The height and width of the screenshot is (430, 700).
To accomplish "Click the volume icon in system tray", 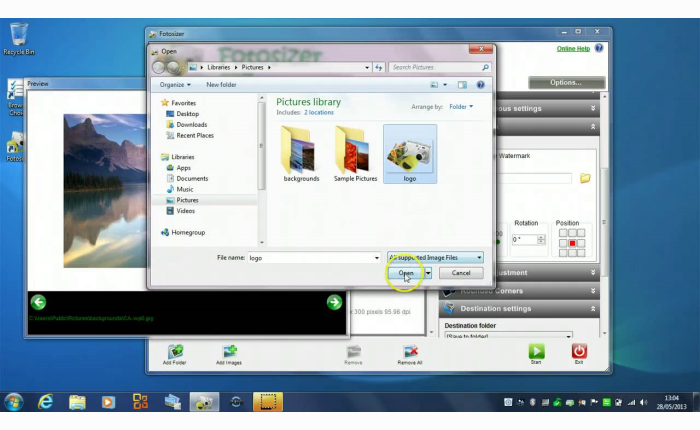I will pos(643,402).
